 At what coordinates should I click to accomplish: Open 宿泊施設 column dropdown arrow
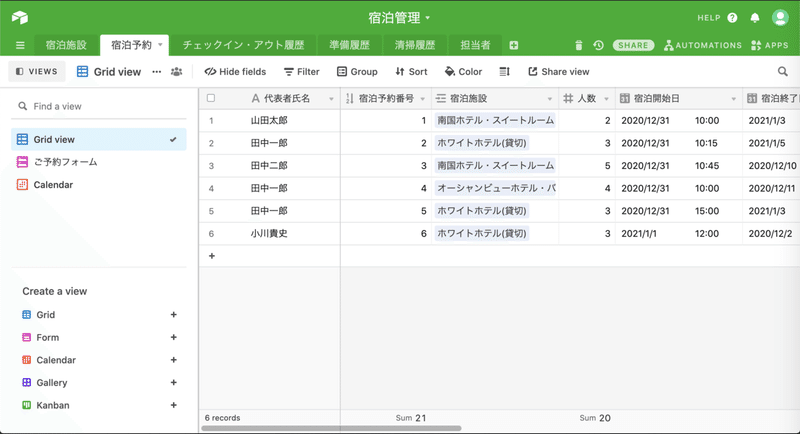(549, 99)
